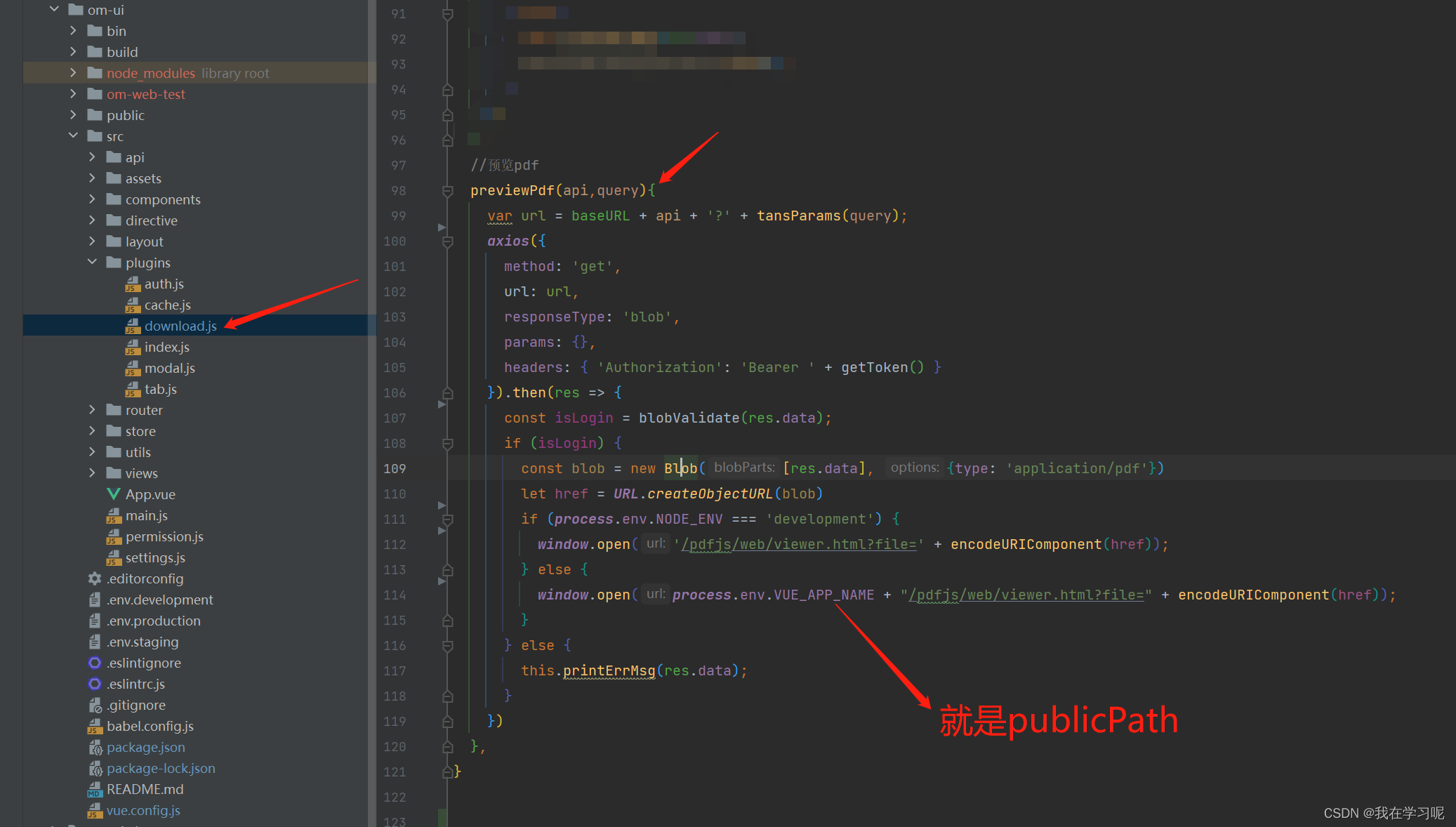Click the README.md markdown icon
The height and width of the screenshot is (827, 1456).
pos(95,789)
